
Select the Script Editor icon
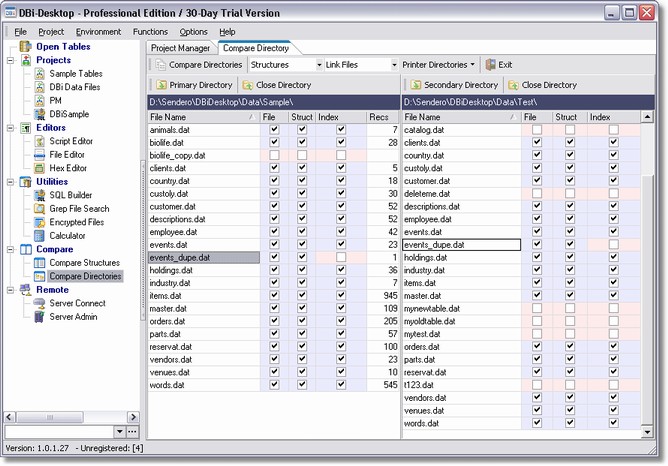[39, 141]
